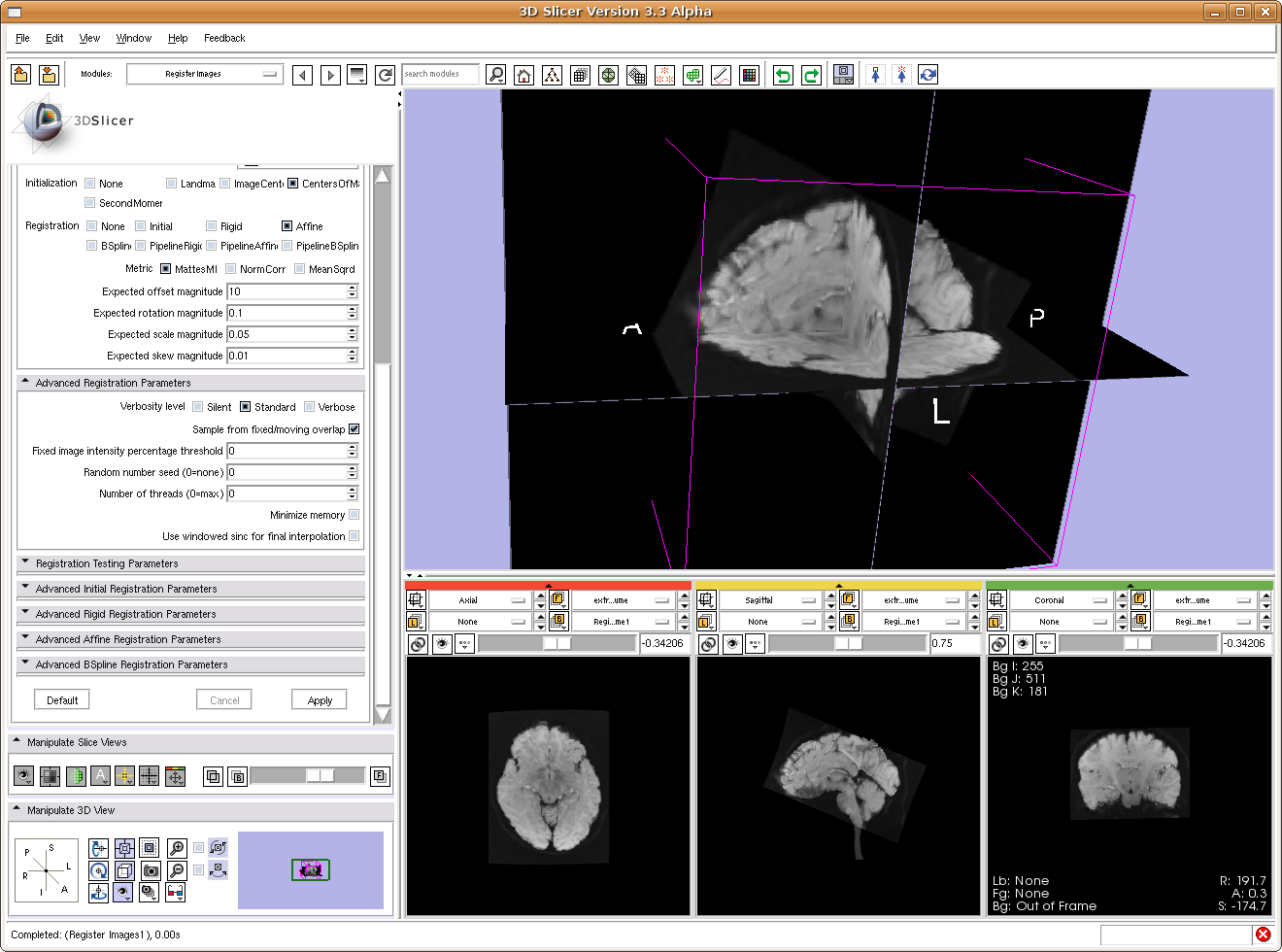The image size is (1282, 952).
Task: Open the View menu
Action: tap(89, 38)
